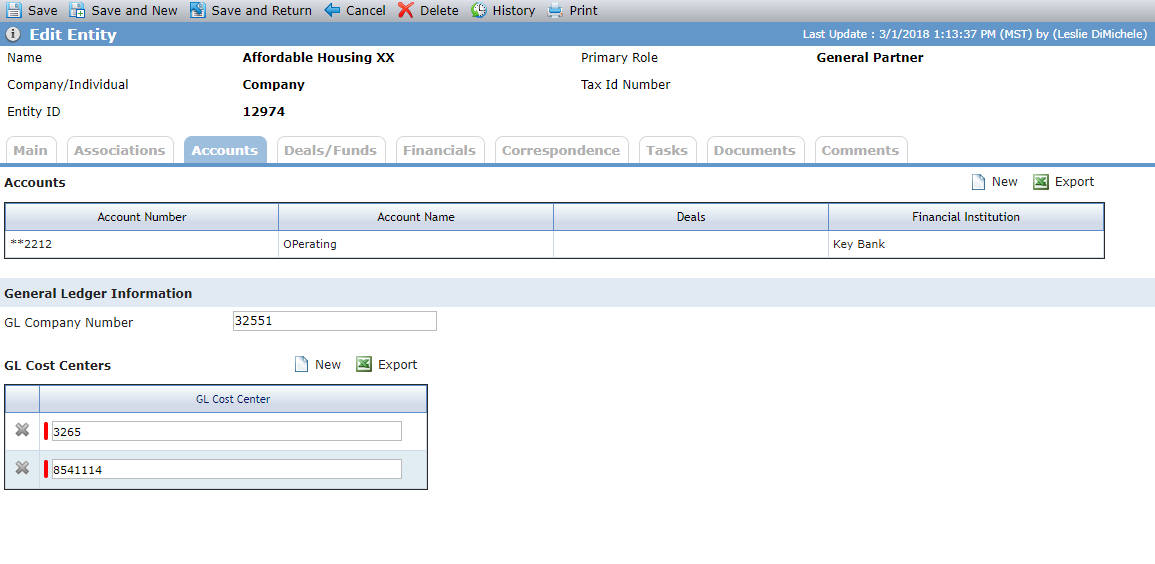1155x564 pixels.
Task: Click the blue Cancel arrow icon
Action: (332, 10)
